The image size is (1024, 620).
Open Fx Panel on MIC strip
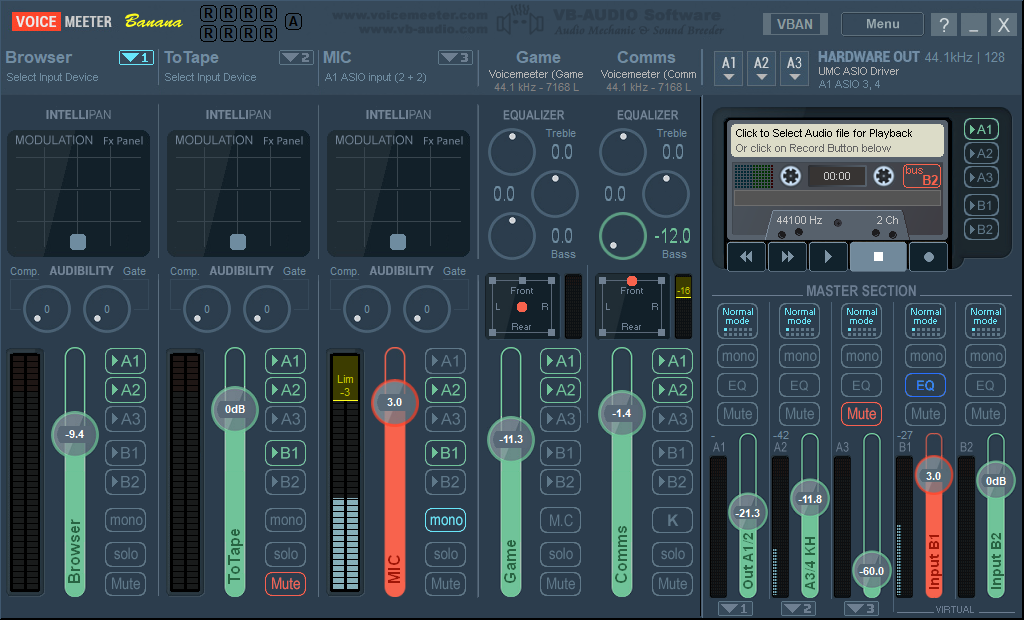443,140
